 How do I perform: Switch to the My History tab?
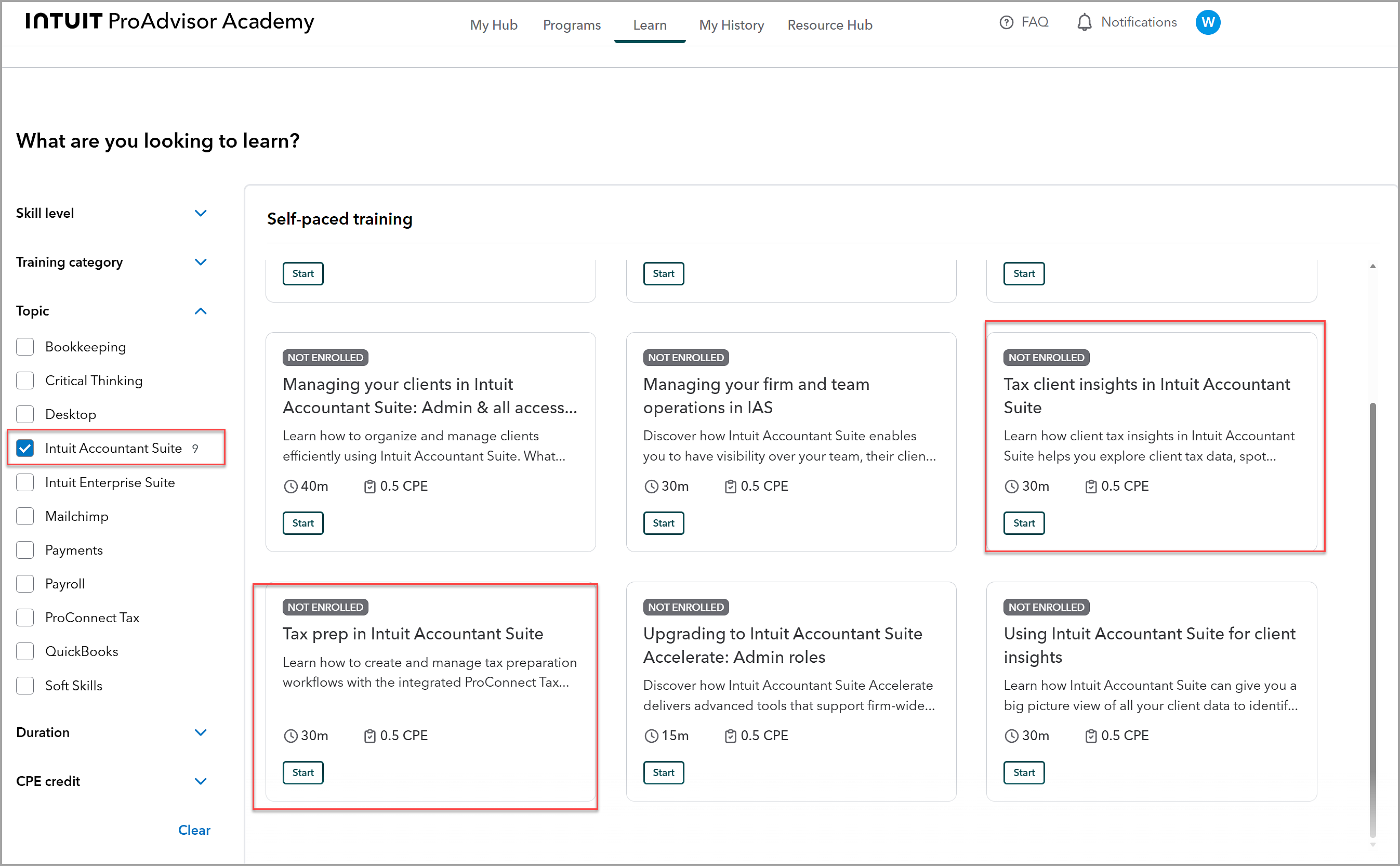[x=731, y=24]
